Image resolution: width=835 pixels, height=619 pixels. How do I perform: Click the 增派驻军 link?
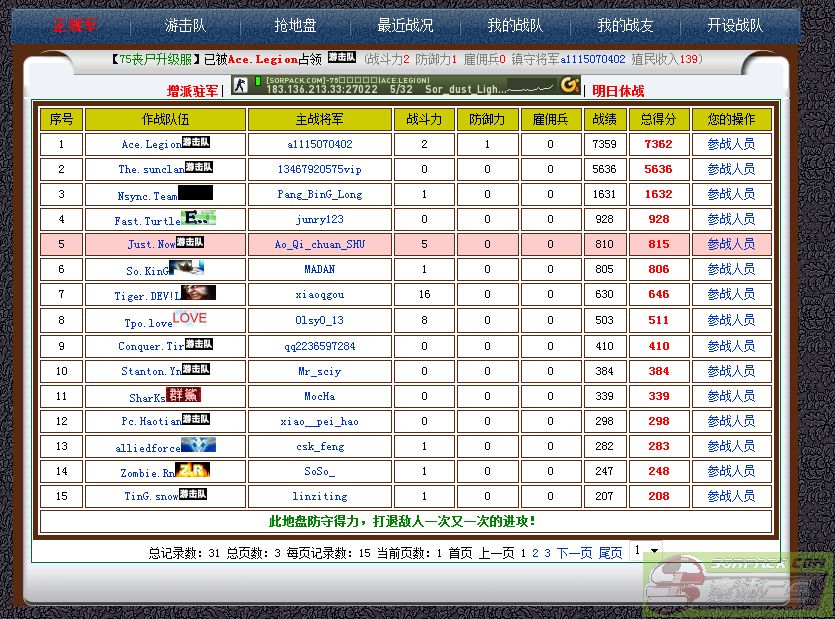tap(192, 91)
